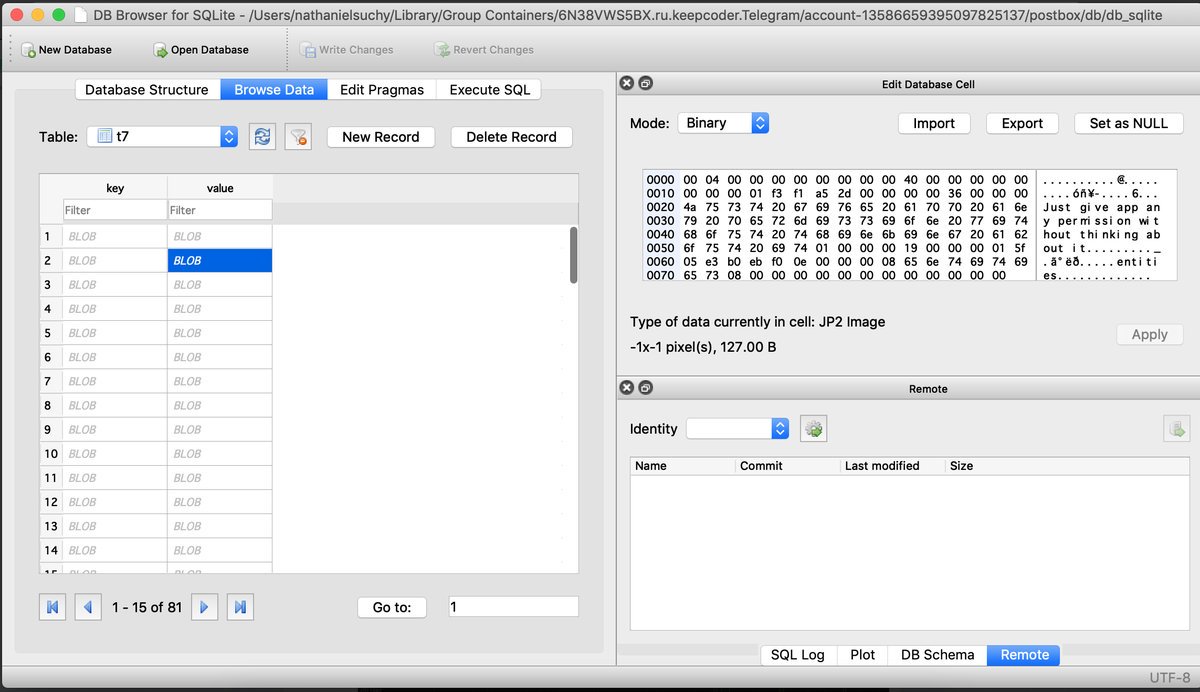
Task: Click the Go to: button
Action: (x=391, y=607)
